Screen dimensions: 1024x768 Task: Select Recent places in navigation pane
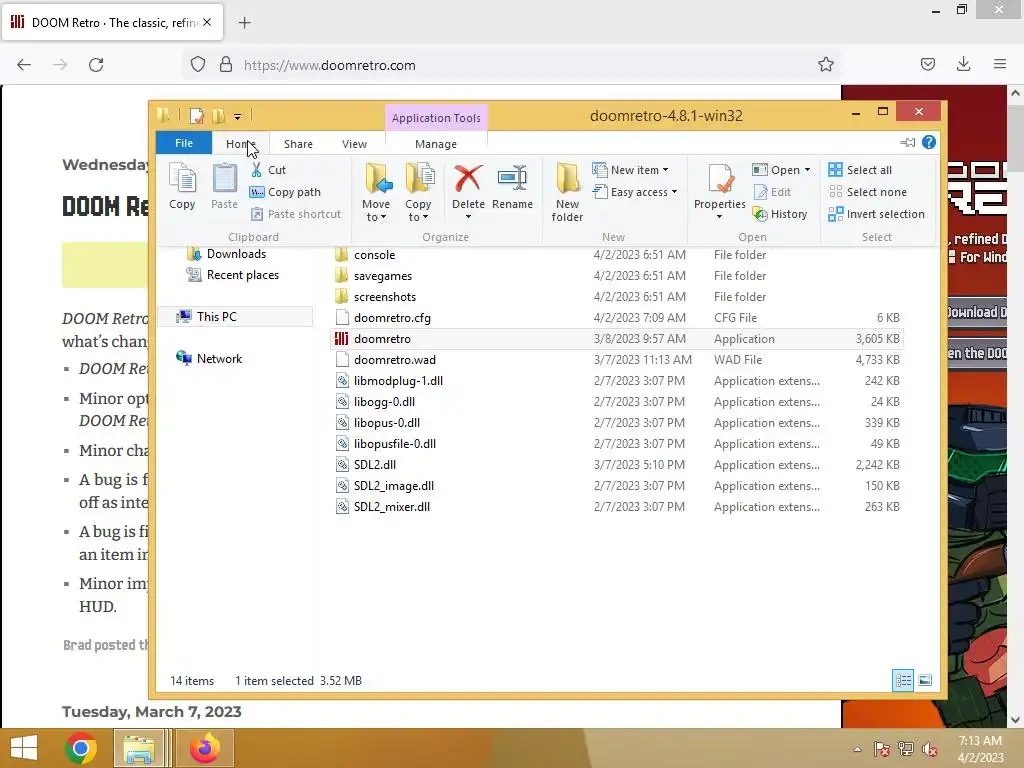click(x=233, y=275)
